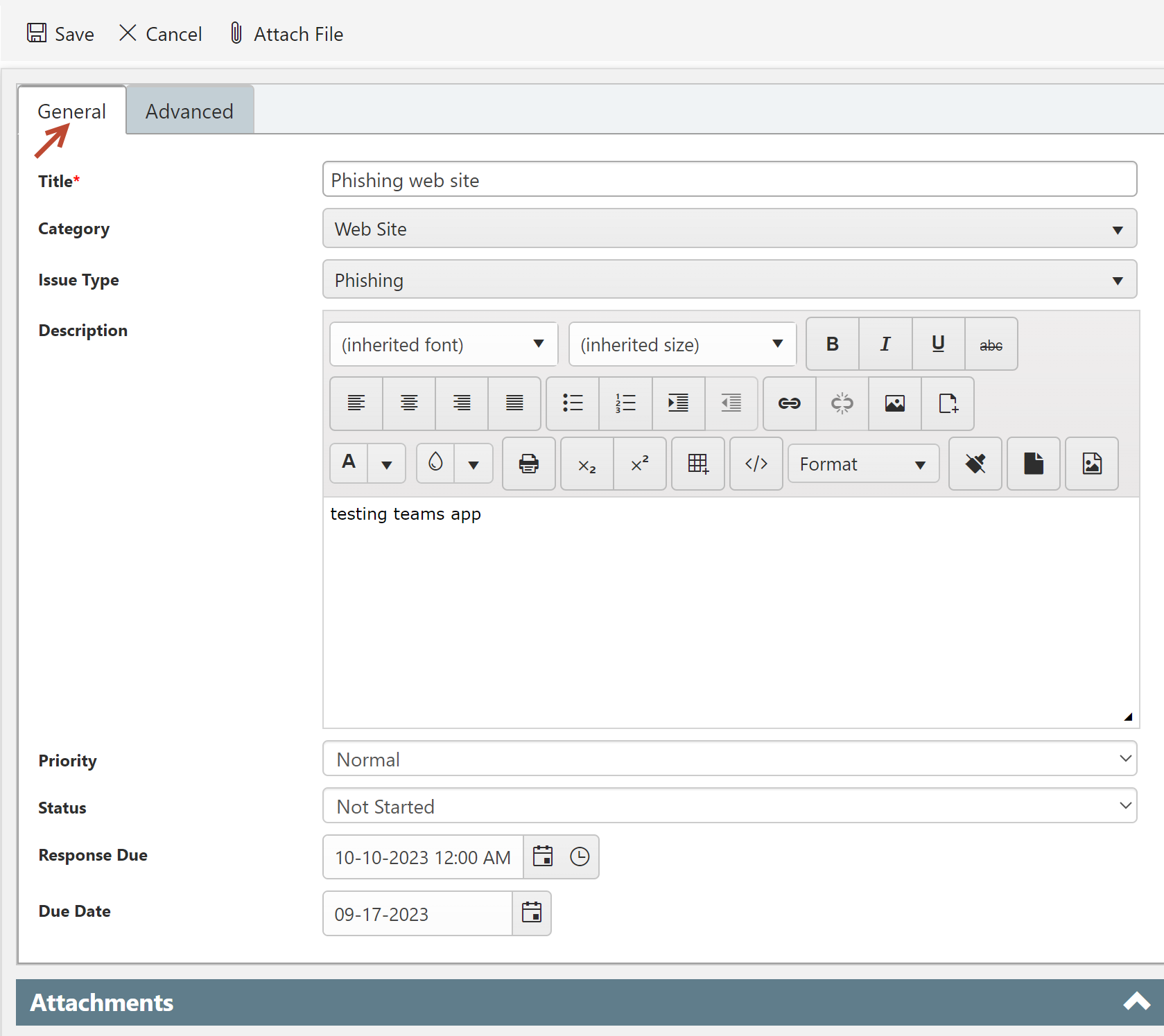Switch to the Advanced tab
This screenshot has height=1036, width=1164.
pos(189,111)
